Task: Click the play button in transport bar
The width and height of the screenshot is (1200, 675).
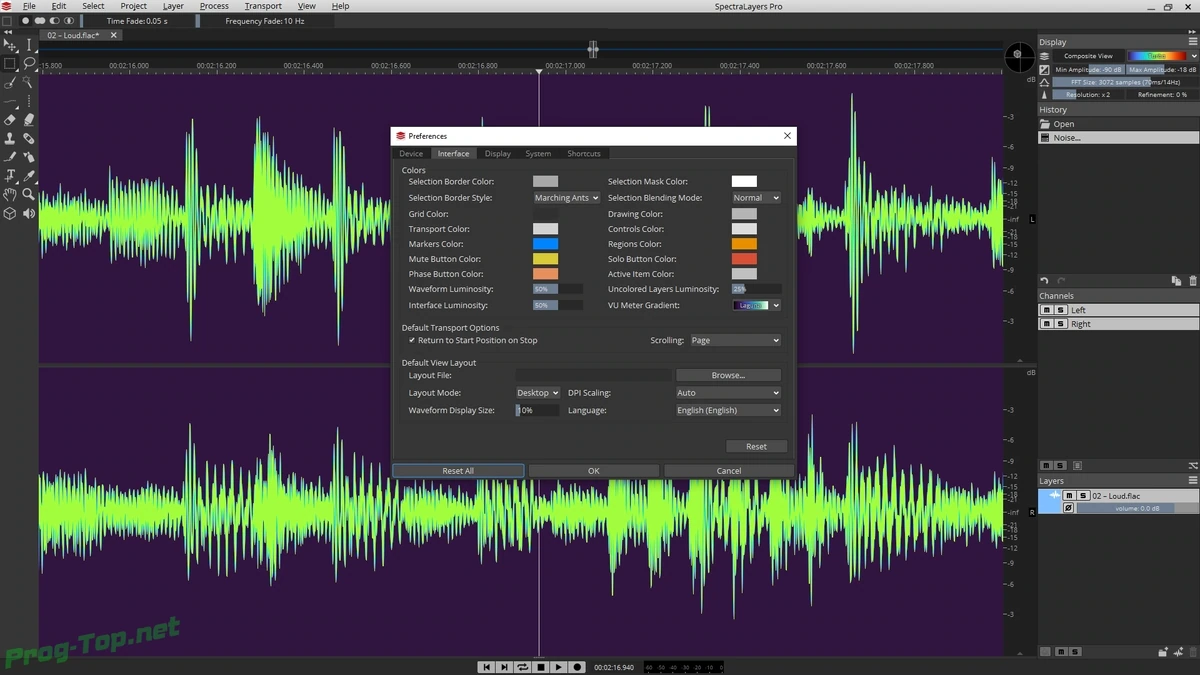Action: point(559,667)
